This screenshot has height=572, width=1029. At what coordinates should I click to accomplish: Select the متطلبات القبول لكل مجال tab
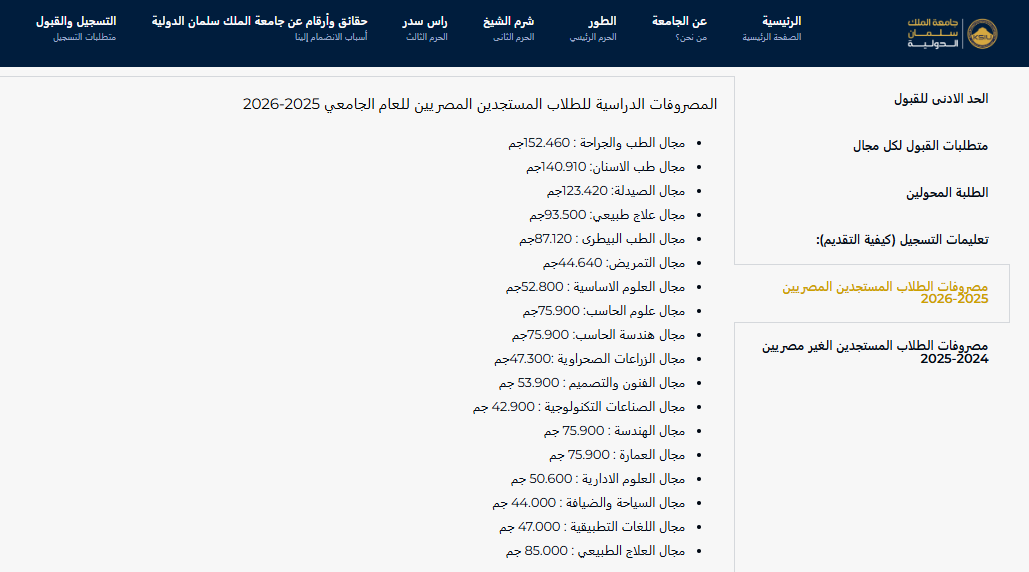click(x=920, y=146)
